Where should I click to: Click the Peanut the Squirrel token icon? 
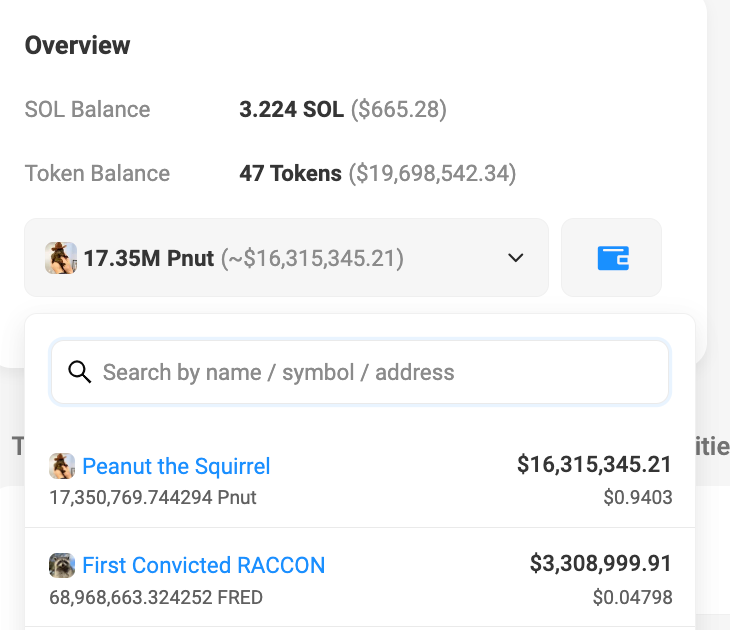tap(62, 466)
